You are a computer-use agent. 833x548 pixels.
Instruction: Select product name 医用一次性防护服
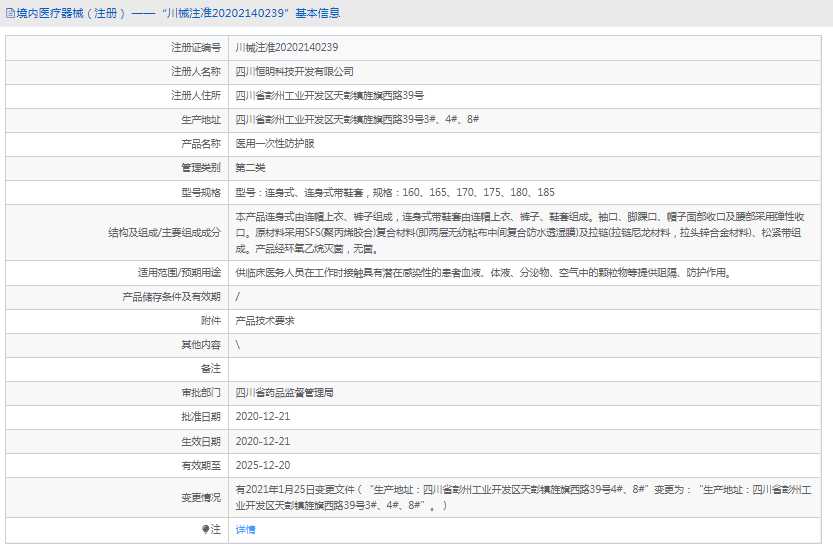(275, 143)
